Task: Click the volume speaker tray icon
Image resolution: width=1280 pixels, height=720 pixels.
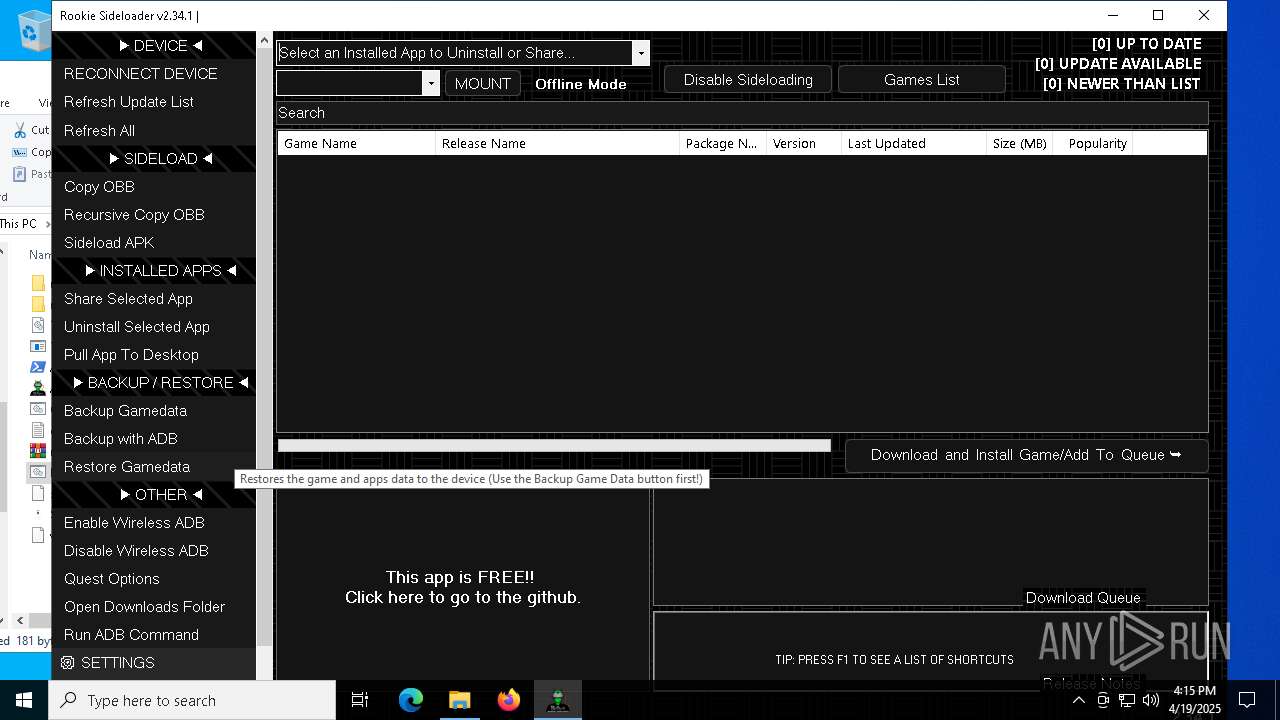Action: tap(1151, 700)
